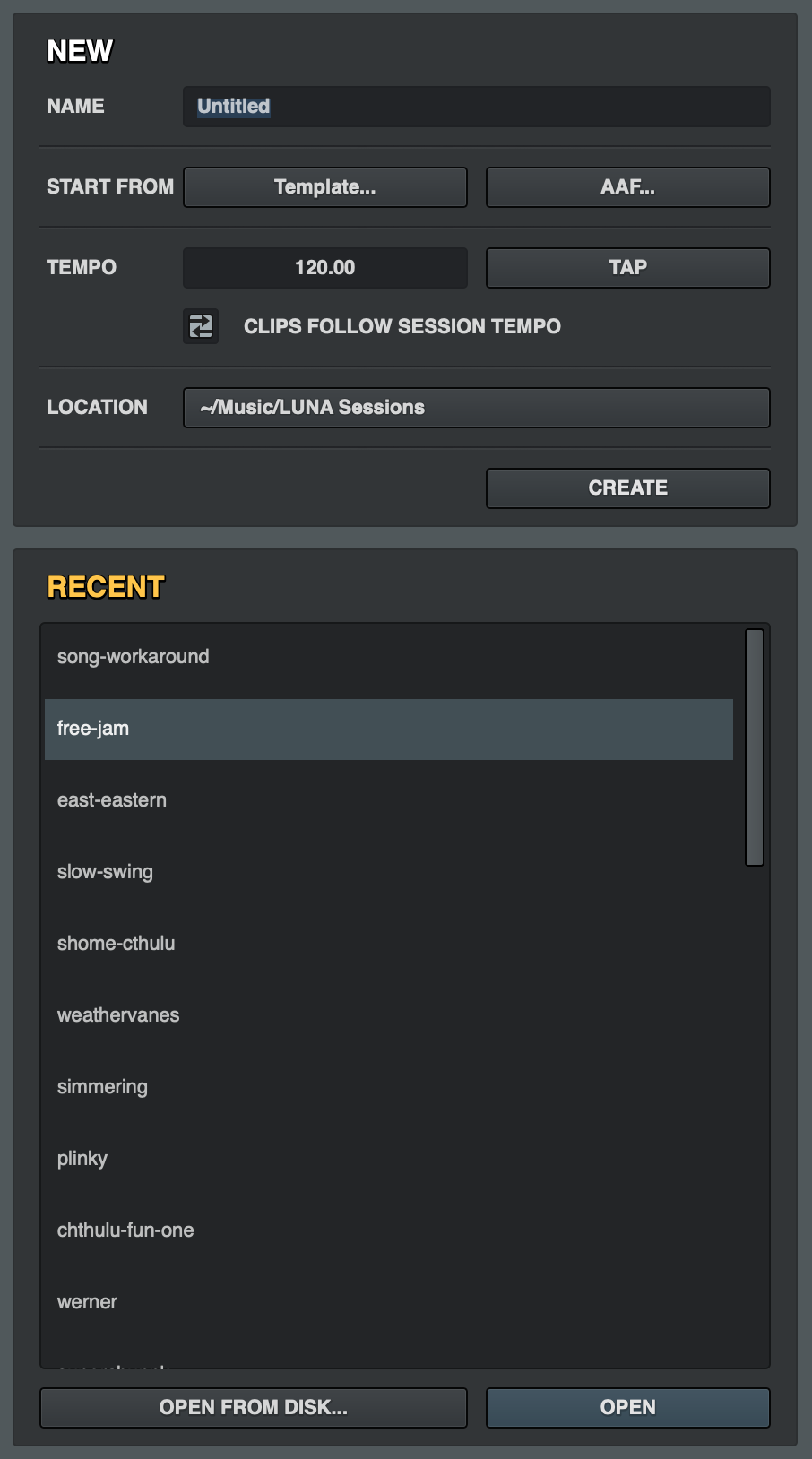The image size is (812, 1459).
Task: Click the tempo value 120.00 field
Action: tap(325, 268)
